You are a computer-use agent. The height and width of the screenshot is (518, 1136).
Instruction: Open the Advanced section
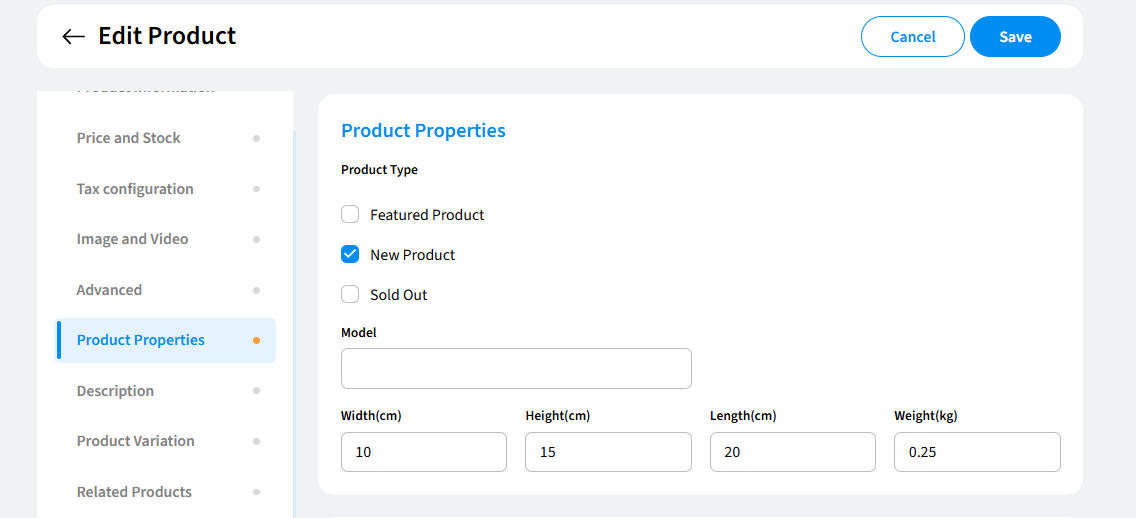click(x=109, y=290)
